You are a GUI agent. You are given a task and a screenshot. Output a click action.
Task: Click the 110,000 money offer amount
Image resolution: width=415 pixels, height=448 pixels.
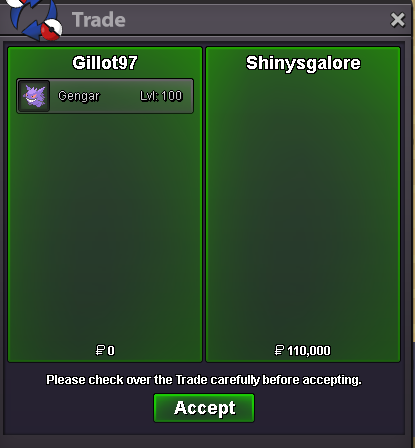click(309, 351)
